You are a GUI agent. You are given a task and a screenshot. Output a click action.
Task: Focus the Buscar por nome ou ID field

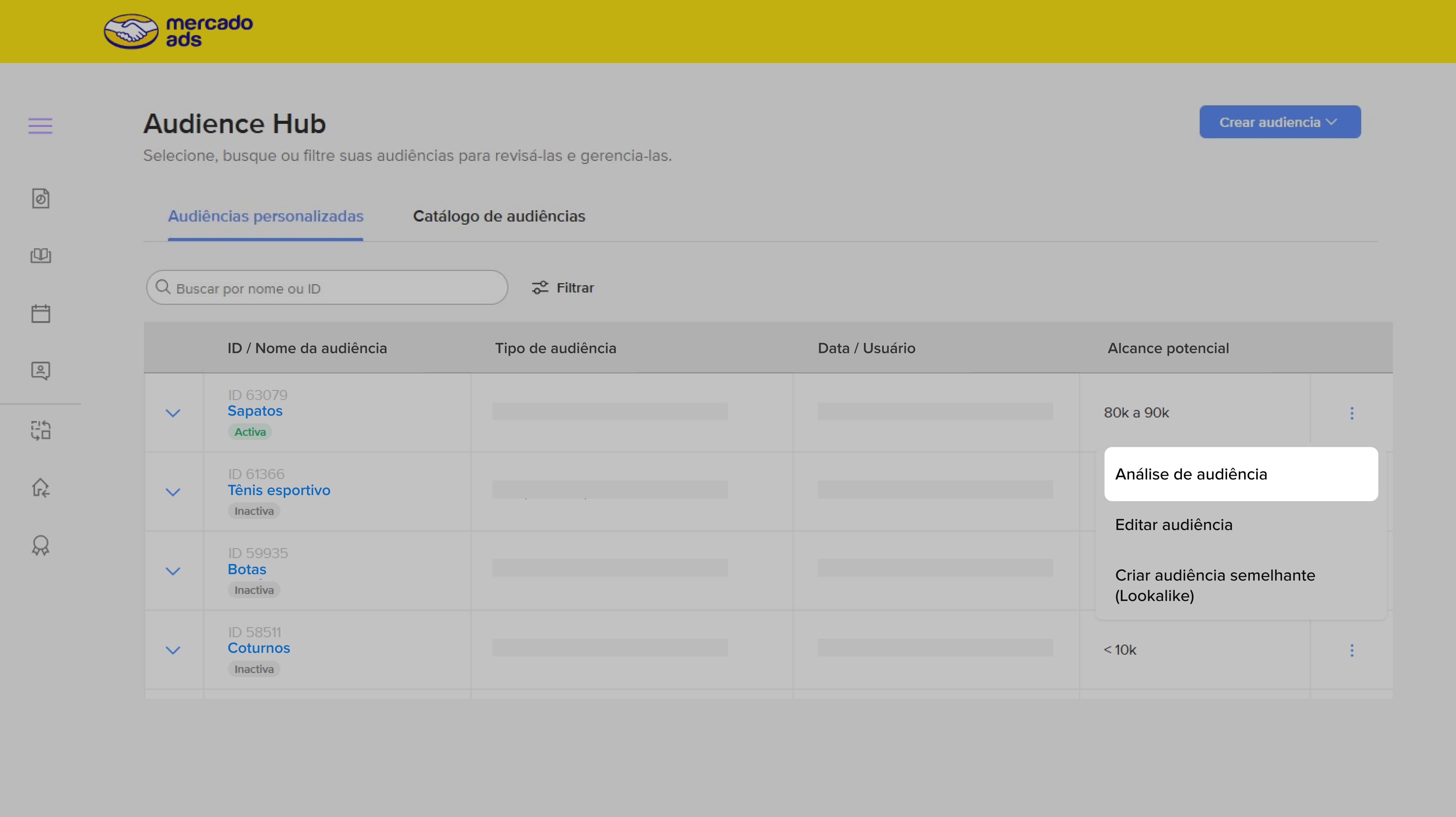point(327,288)
